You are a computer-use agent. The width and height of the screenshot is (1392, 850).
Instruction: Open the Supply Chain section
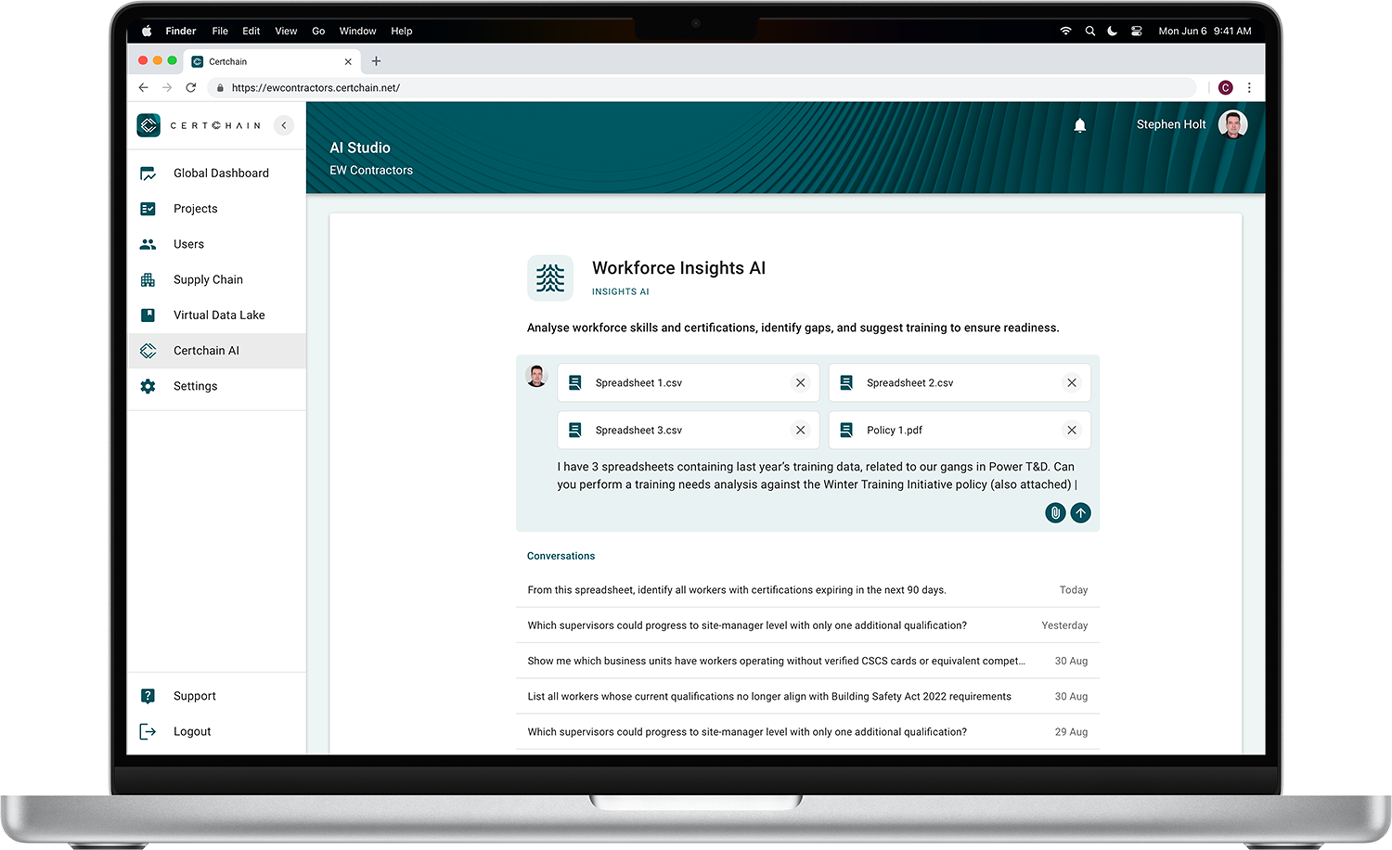(x=208, y=279)
